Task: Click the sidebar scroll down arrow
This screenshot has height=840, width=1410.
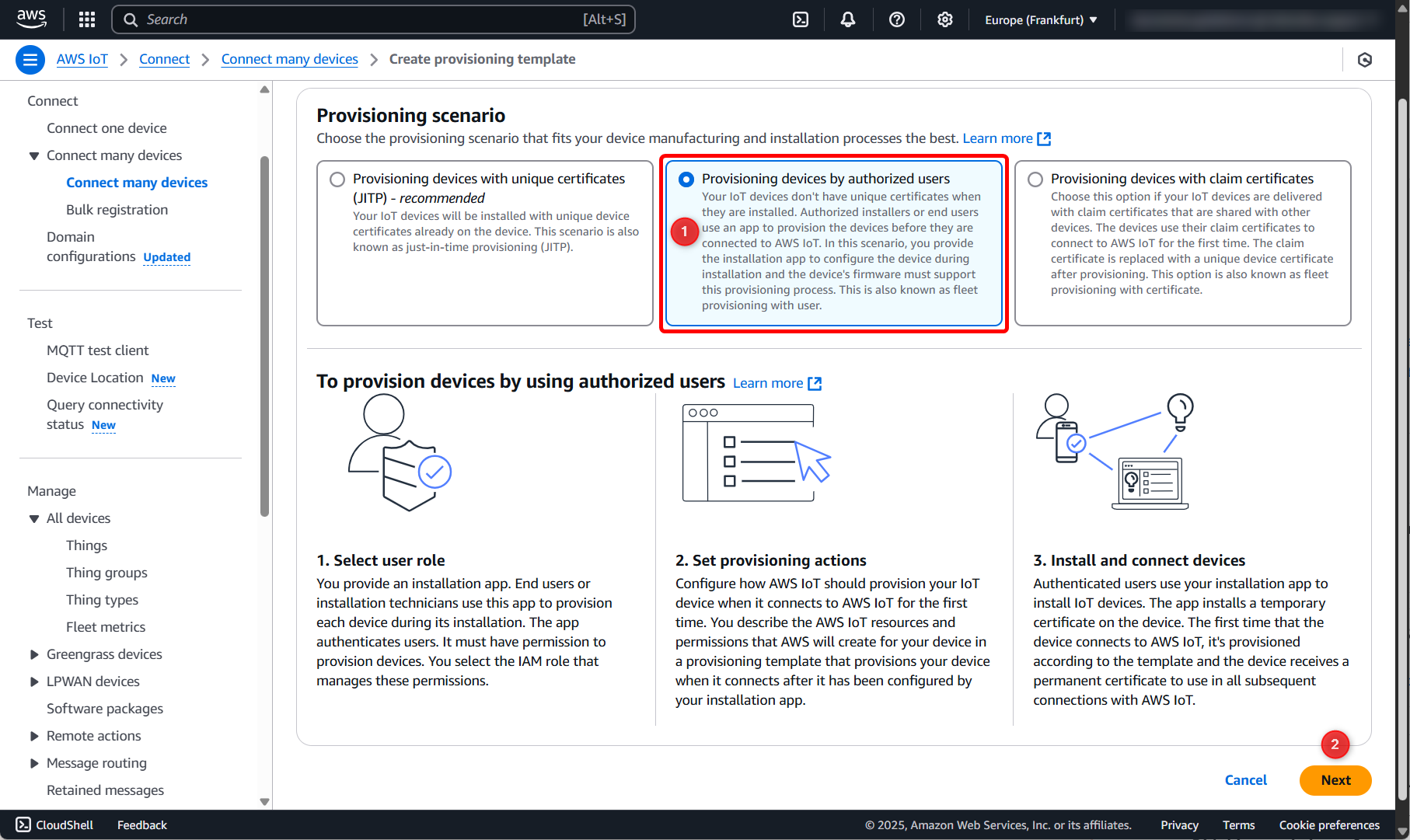Action: point(264,801)
